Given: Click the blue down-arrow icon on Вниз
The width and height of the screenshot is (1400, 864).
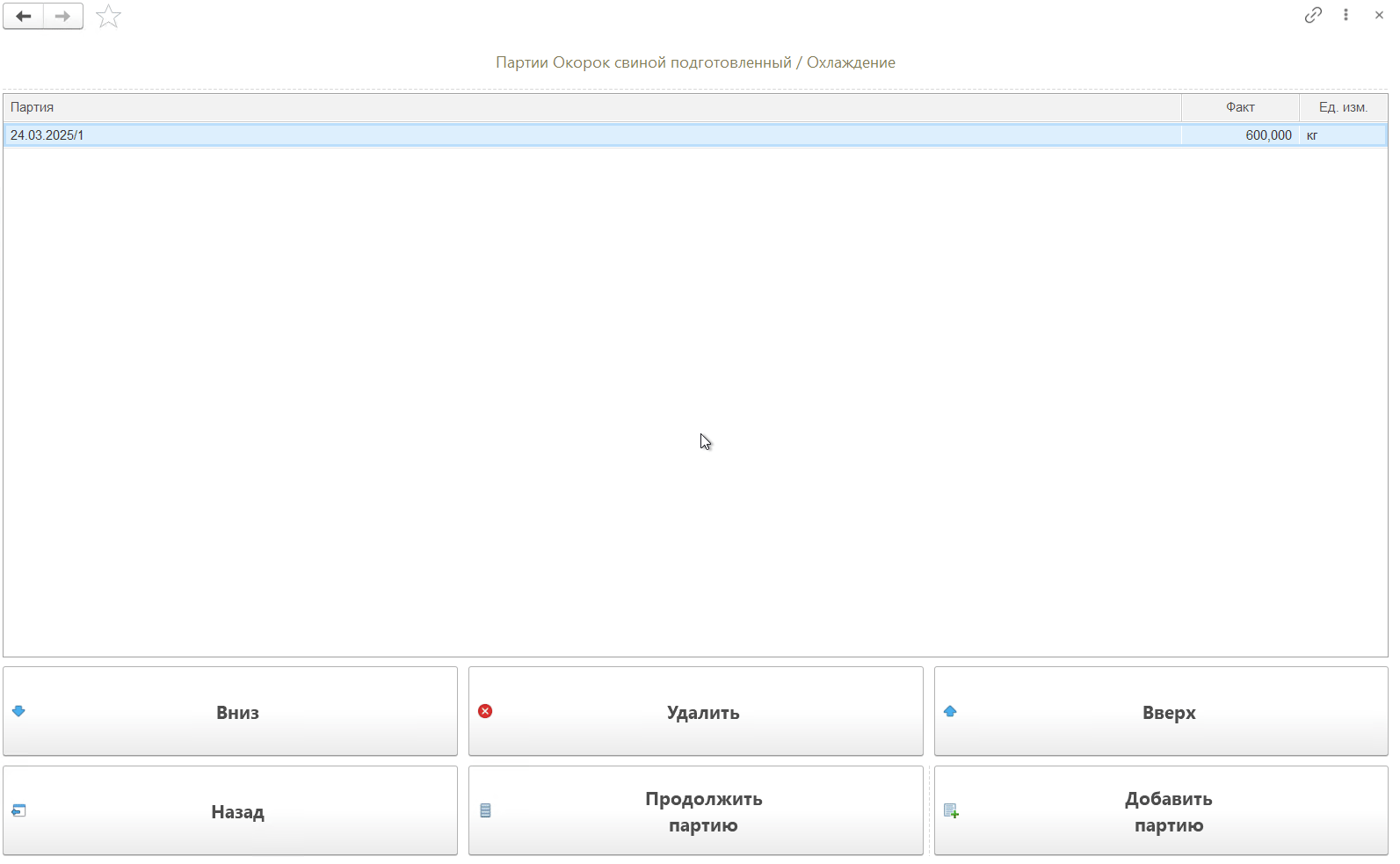Looking at the screenshot, I should tap(18, 711).
